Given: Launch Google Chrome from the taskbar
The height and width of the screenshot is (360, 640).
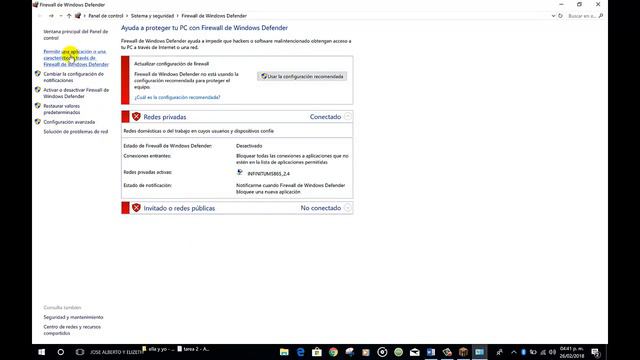Looking at the screenshot, I should (x=333, y=352).
